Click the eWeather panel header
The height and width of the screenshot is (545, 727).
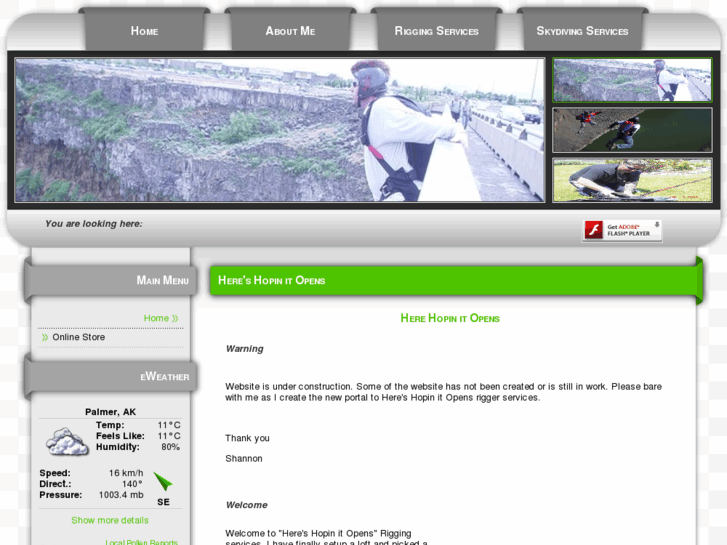[111, 377]
